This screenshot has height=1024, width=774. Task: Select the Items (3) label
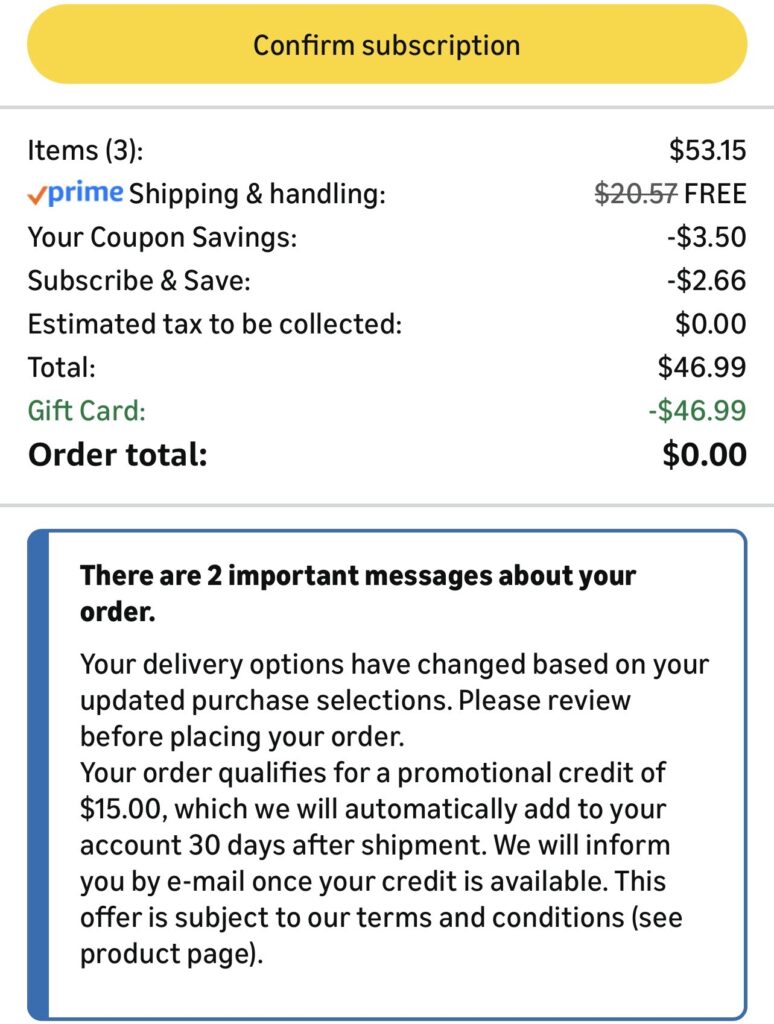click(x=86, y=150)
